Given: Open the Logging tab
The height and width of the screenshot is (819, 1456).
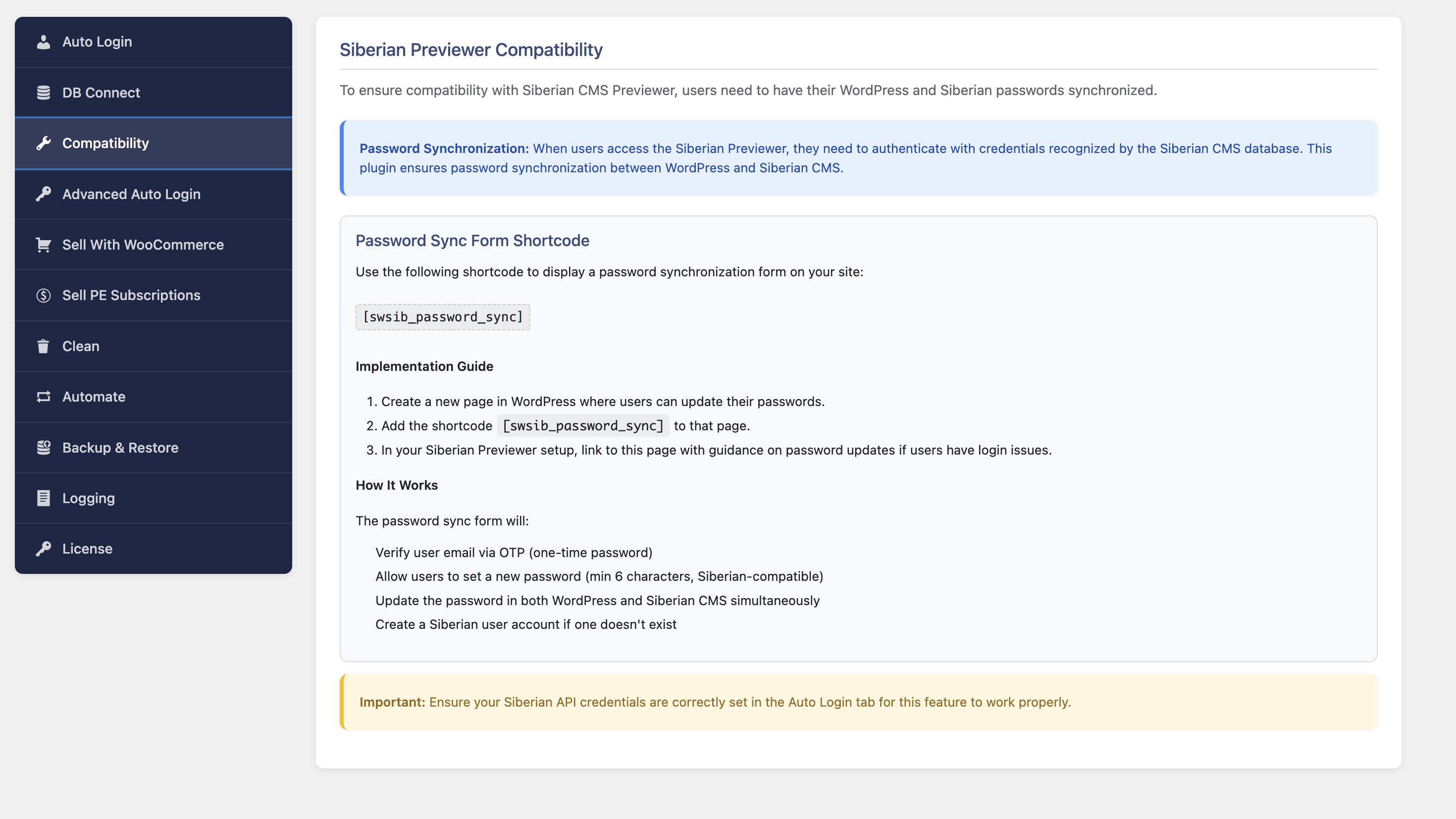Looking at the screenshot, I should [x=153, y=498].
